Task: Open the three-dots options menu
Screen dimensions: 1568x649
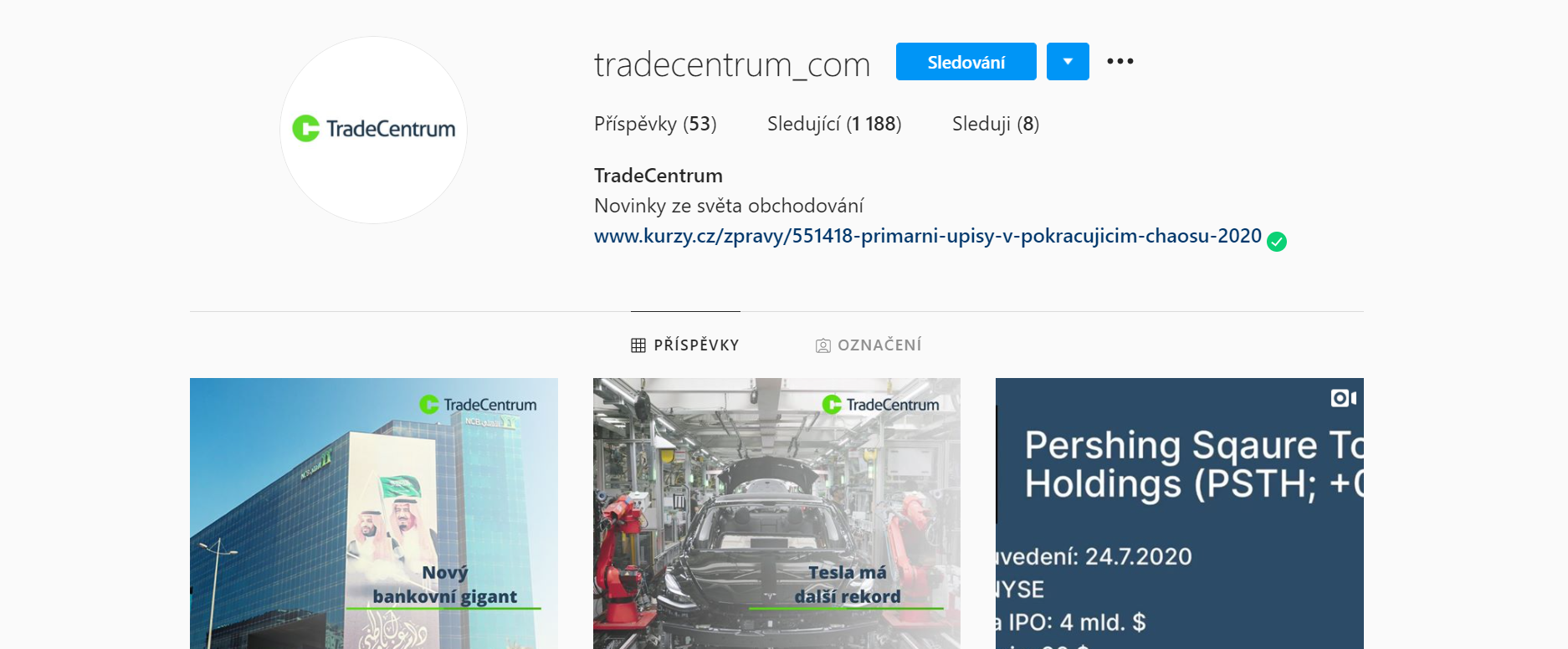Action: point(1120,61)
